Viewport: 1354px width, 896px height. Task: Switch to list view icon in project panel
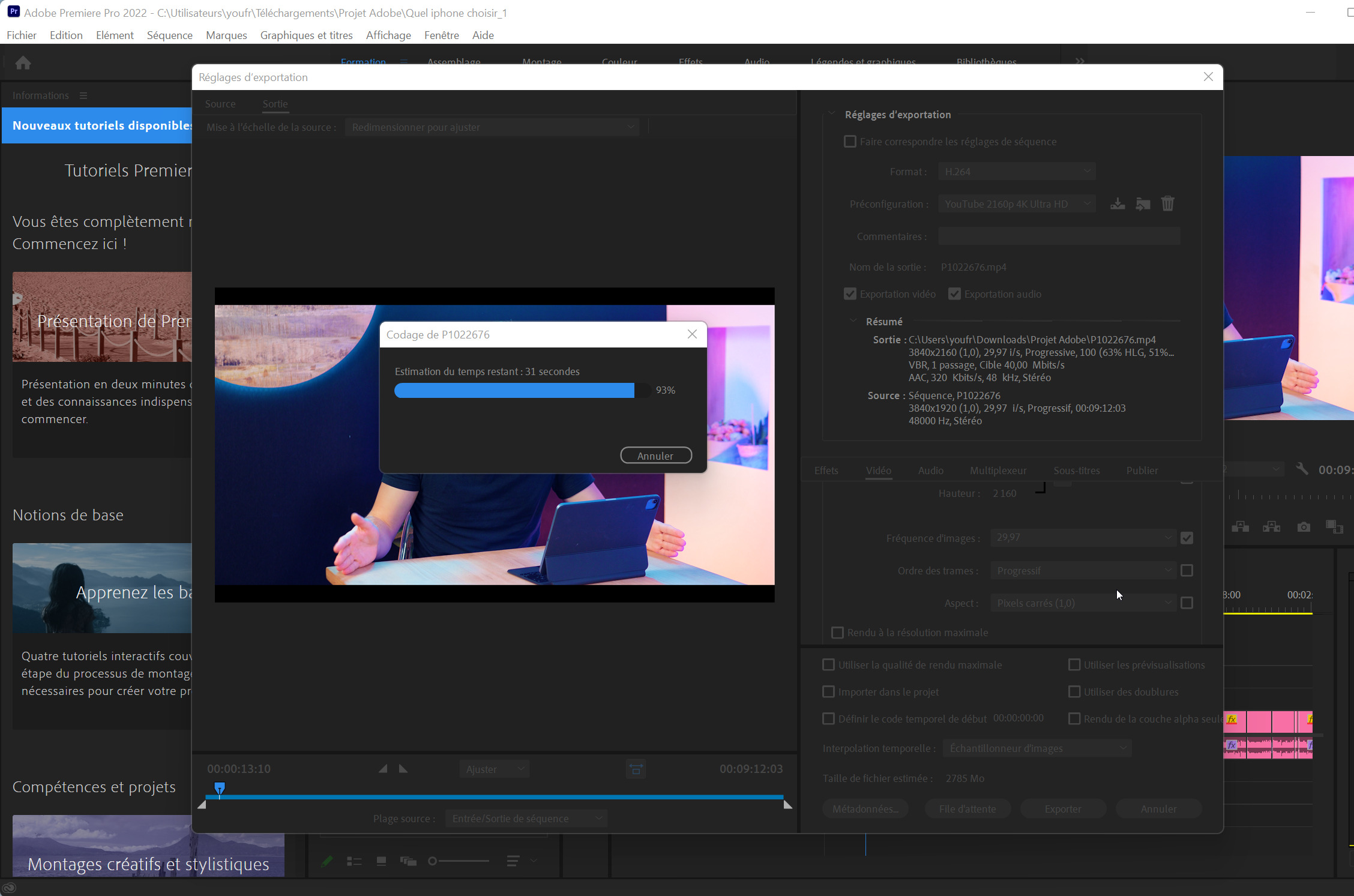pyautogui.click(x=354, y=861)
